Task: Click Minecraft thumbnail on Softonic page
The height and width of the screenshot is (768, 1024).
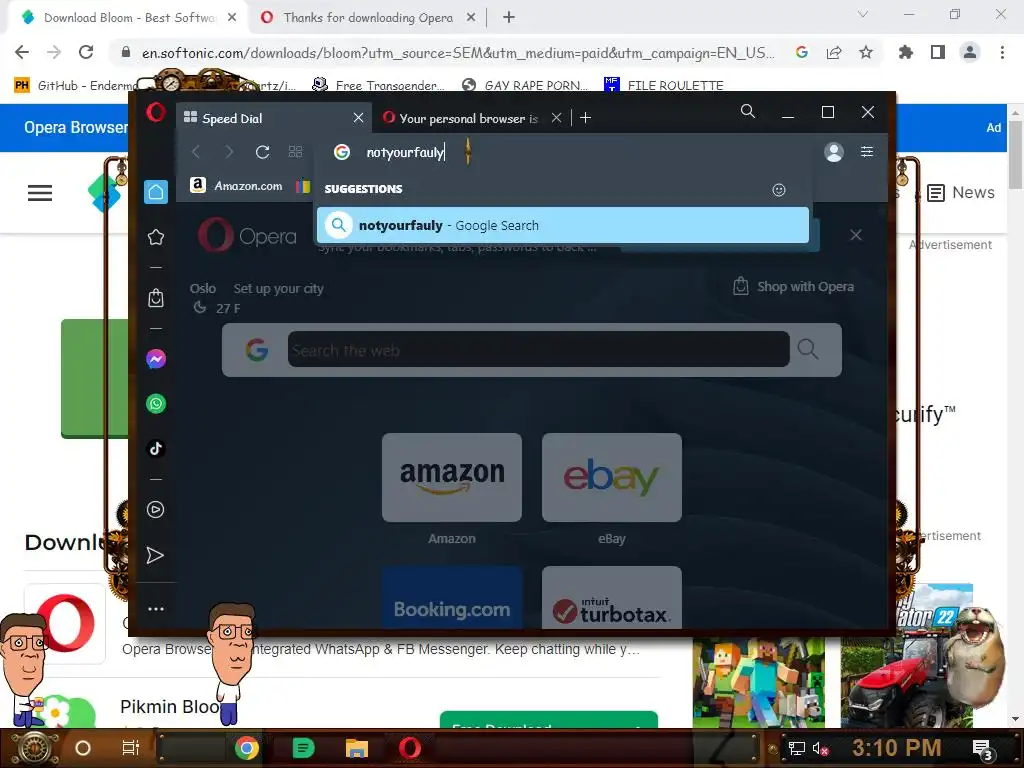Action: click(758, 682)
